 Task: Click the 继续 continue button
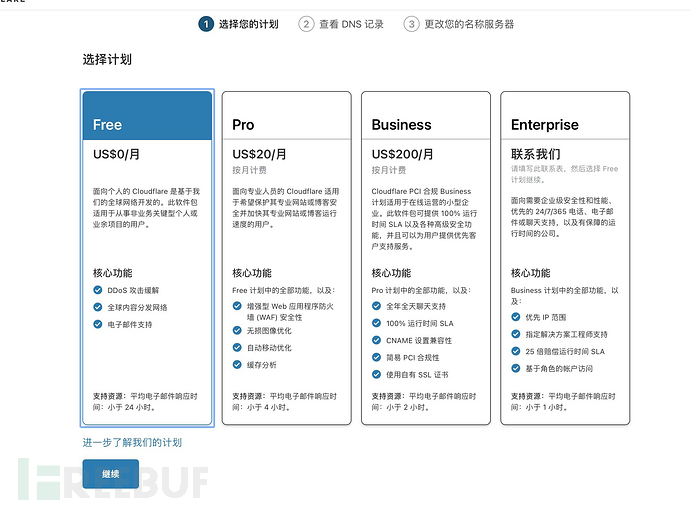[110, 474]
